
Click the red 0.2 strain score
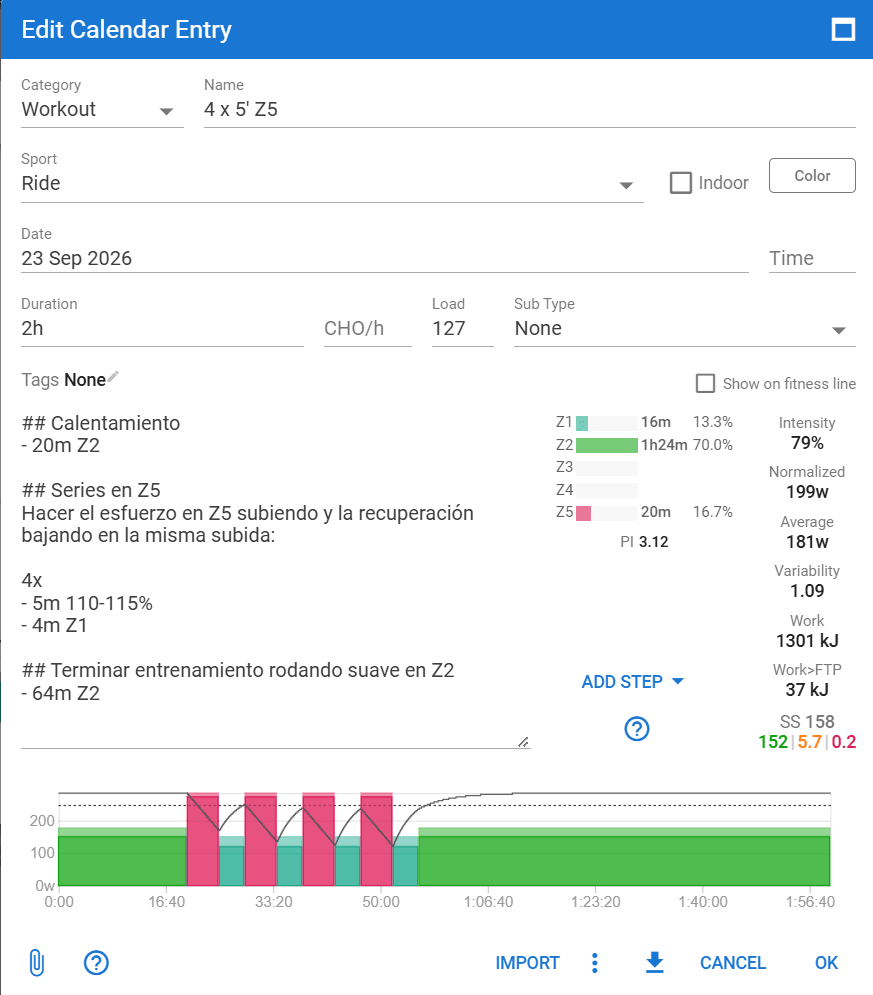click(844, 742)
